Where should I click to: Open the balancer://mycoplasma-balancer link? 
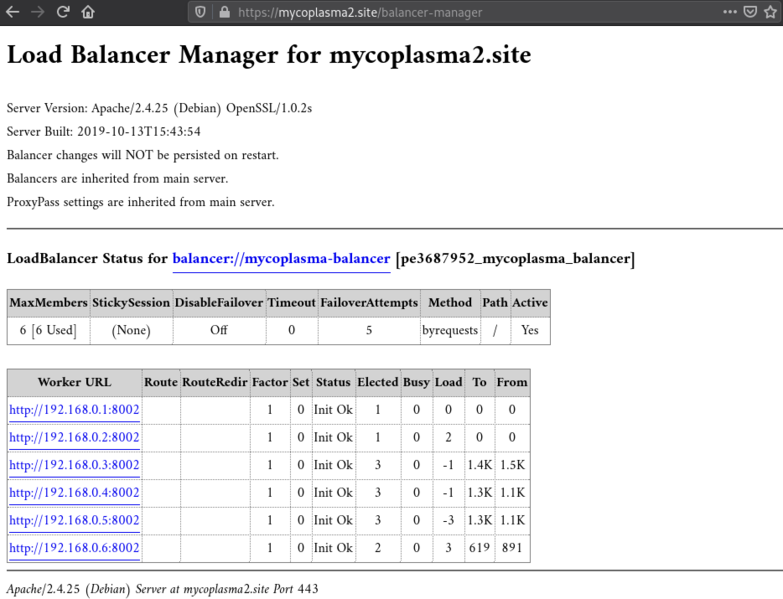click(281, 259)
